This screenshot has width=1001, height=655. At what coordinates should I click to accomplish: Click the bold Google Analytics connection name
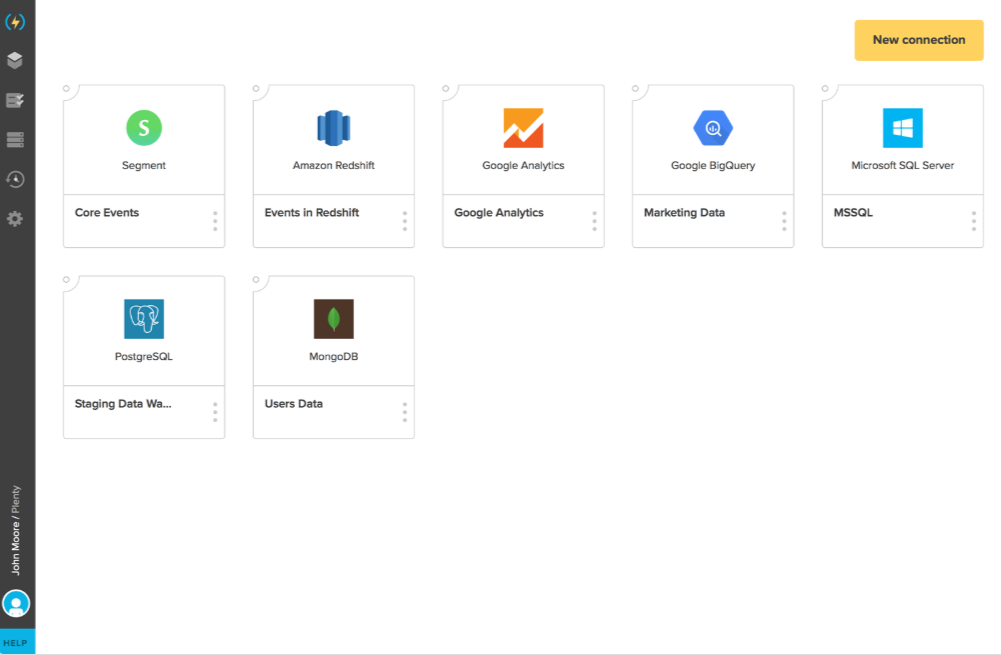pos(499,213)
